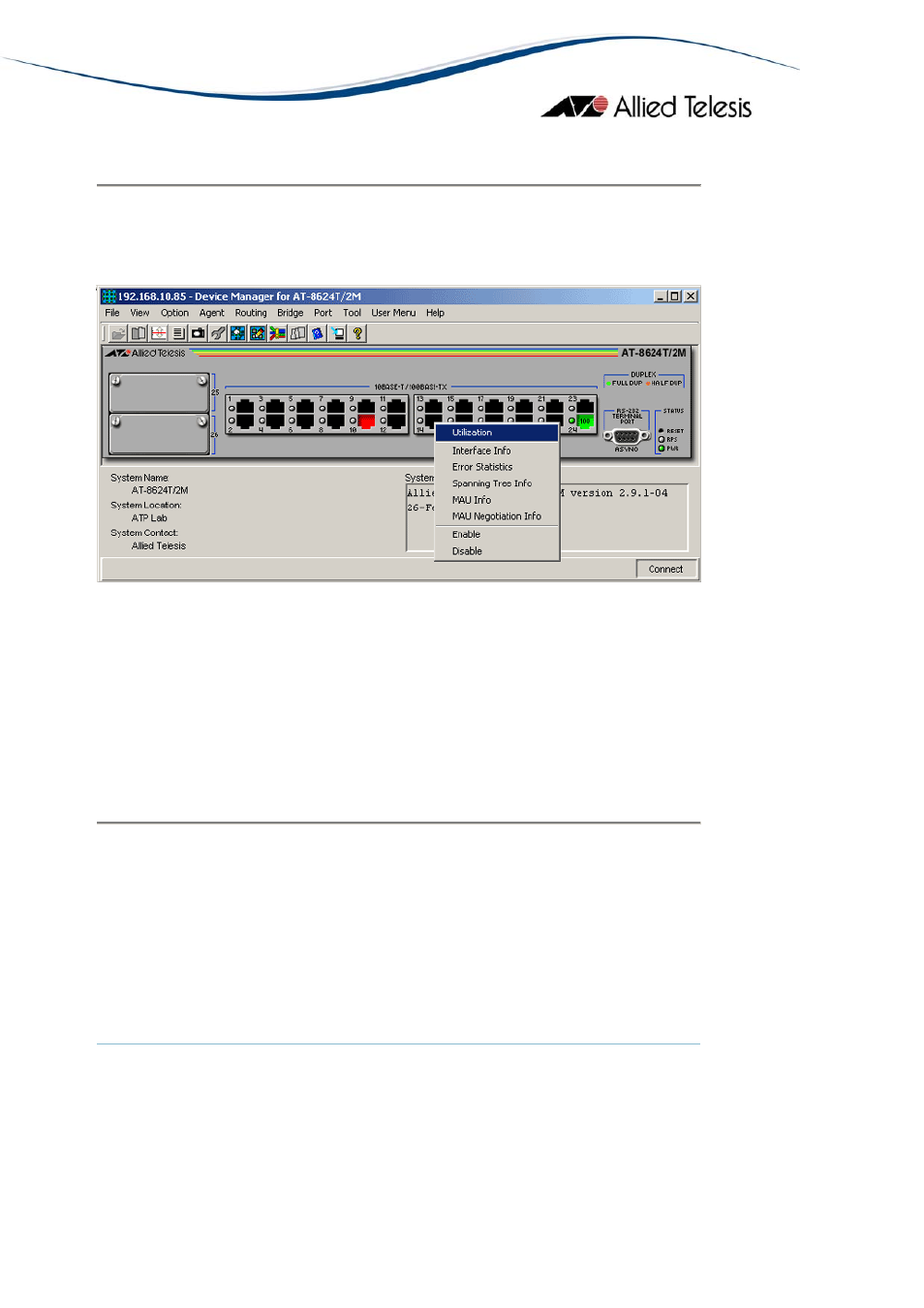
Task: Select the red port 10
Action: pos(367,421)
